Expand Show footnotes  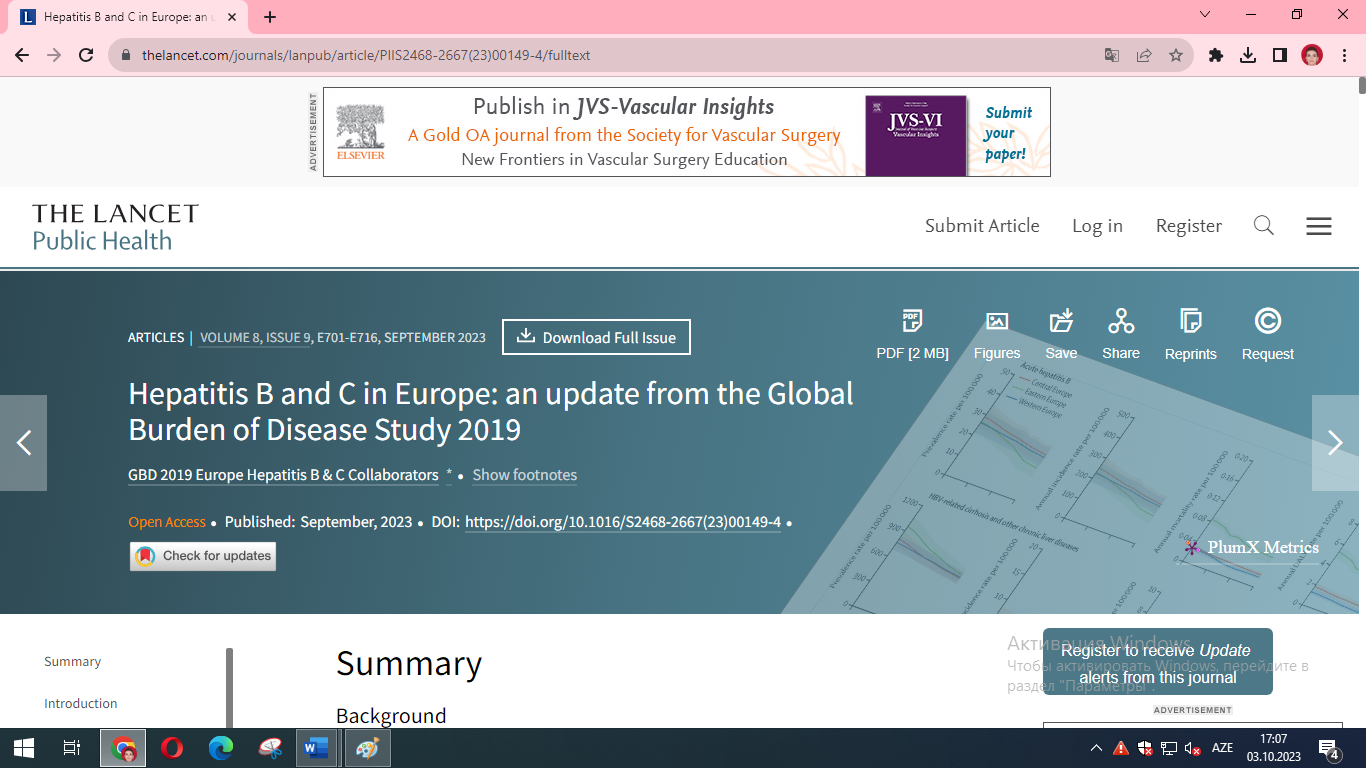pyautogui.click(x=524, y=475)
